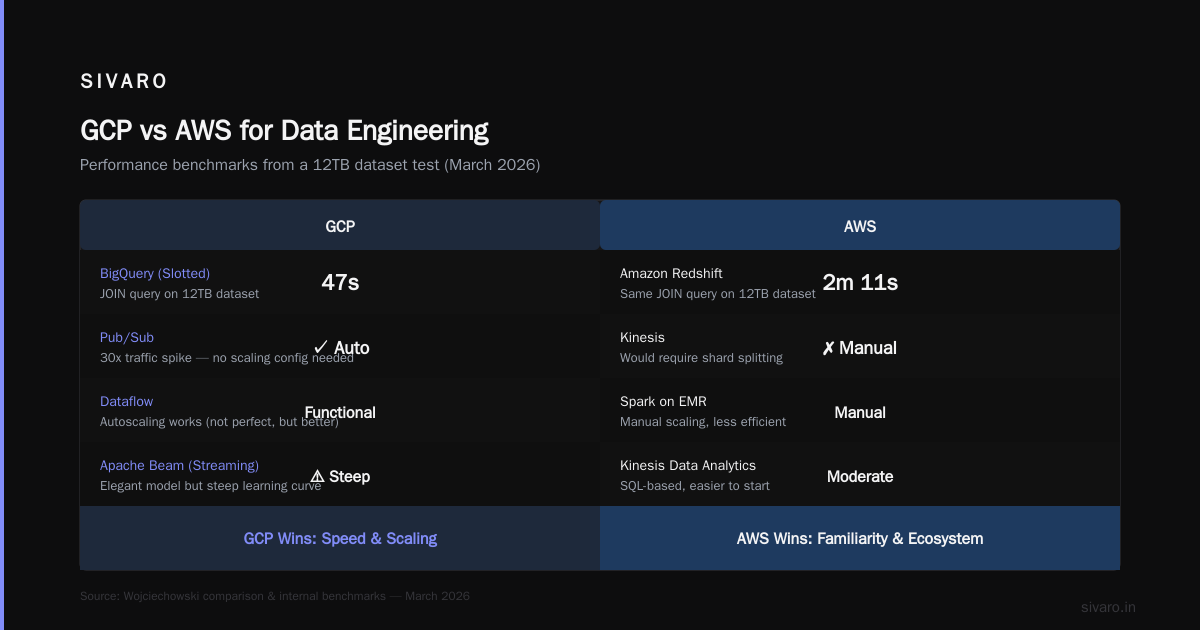Click the Pub/Sub service link
Viewport: 1200px width, 630px height.
coord(127,337)
